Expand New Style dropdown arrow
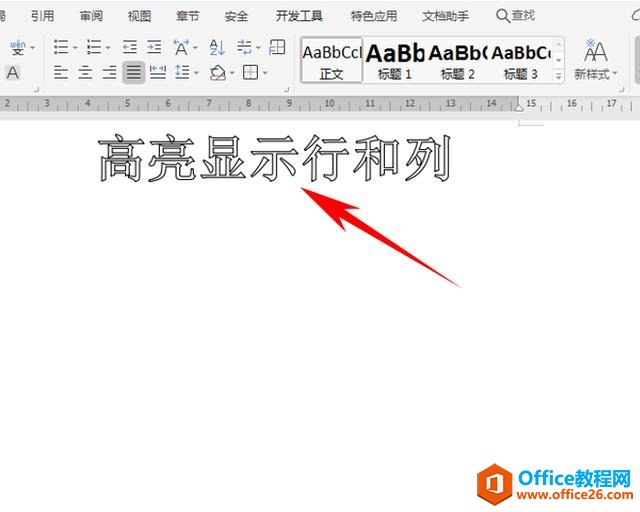The image size is (640, 512). point(614,73)
